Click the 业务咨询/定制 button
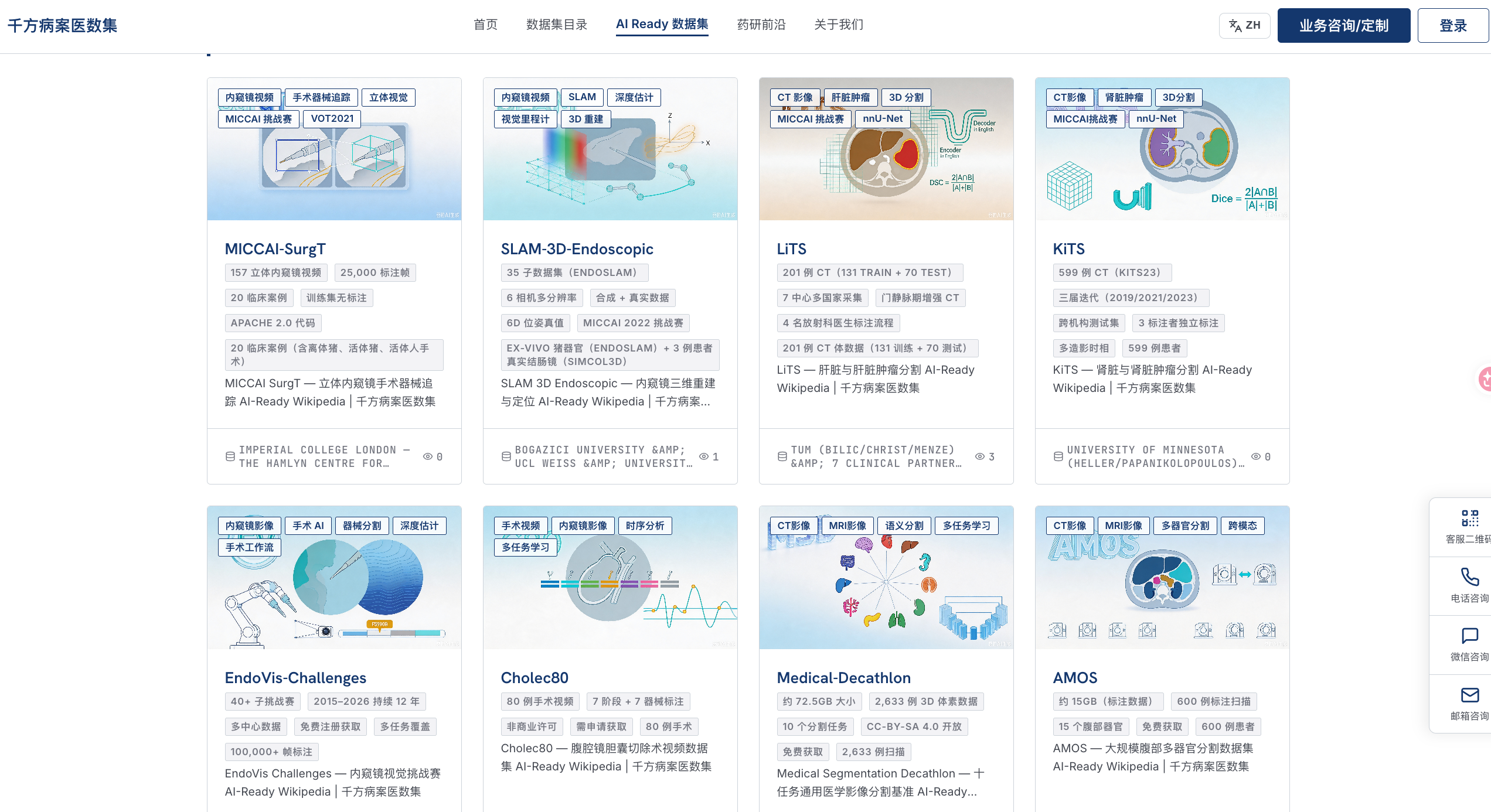 coord(1344,25)
